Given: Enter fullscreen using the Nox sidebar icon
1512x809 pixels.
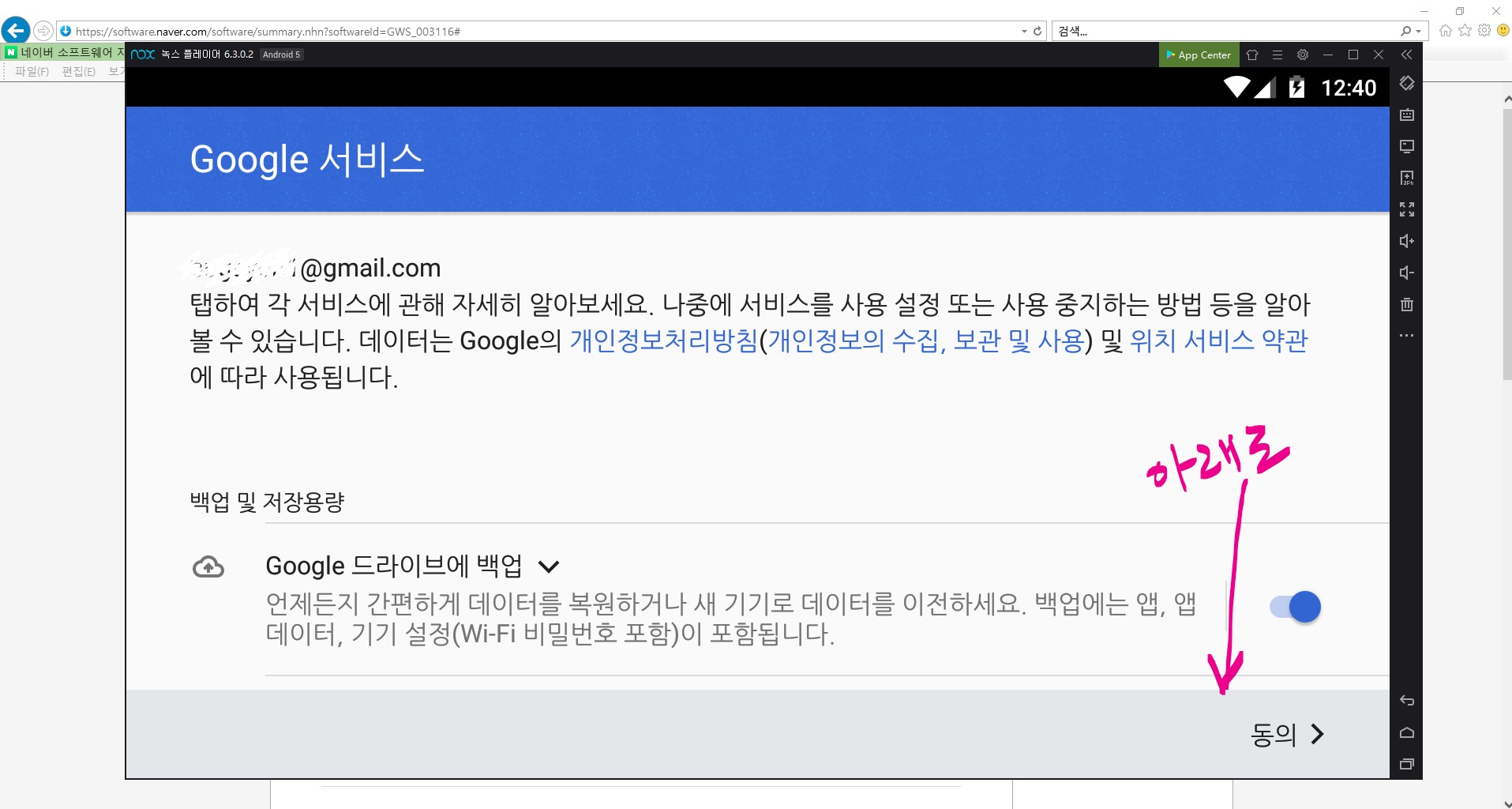Looking at the screenshot, I should (x=1407, y=209).
